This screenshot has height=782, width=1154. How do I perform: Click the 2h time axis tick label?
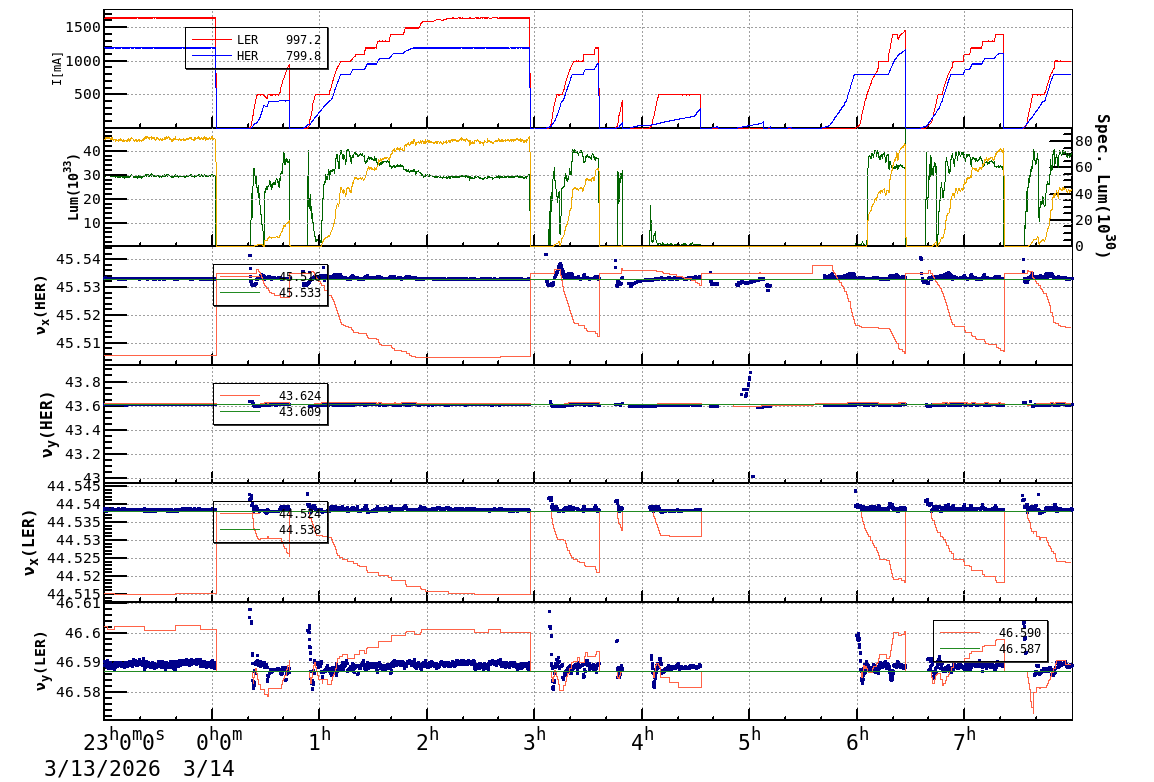click(427, 741)
